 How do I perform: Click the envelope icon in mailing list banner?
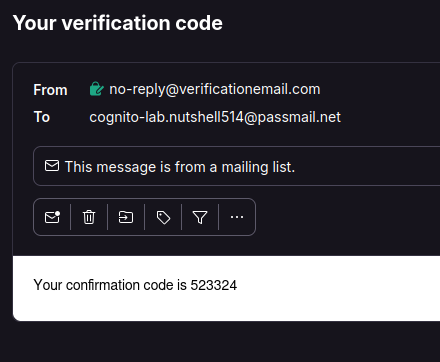52,166
